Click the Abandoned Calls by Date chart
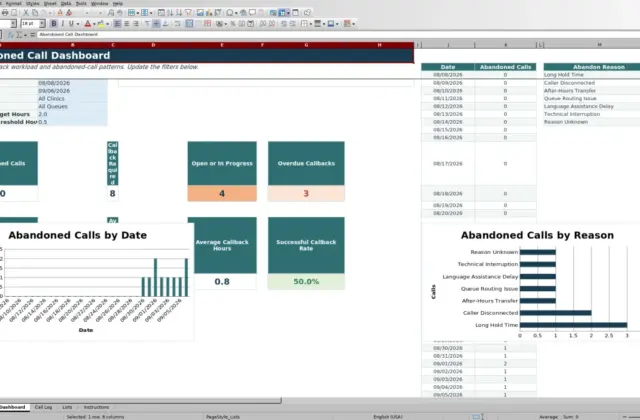 (x=96, y=282)
